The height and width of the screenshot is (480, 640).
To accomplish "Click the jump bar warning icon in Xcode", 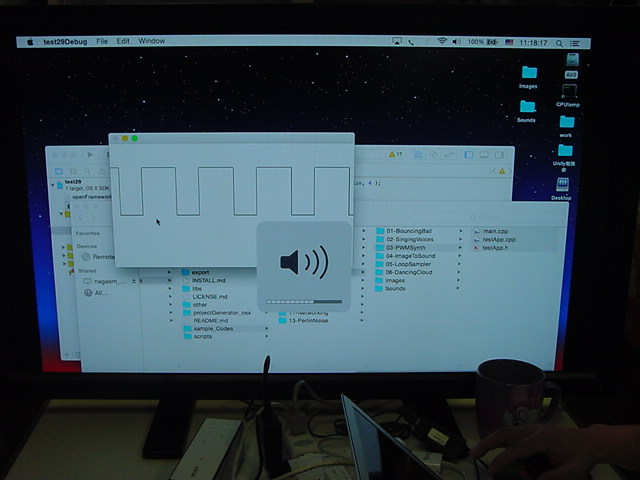I will [502, 171].
